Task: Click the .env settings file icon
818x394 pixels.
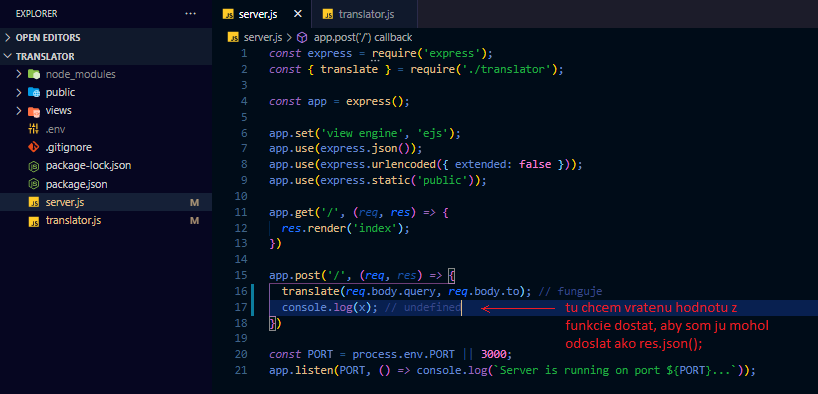Action: point(34,129)
